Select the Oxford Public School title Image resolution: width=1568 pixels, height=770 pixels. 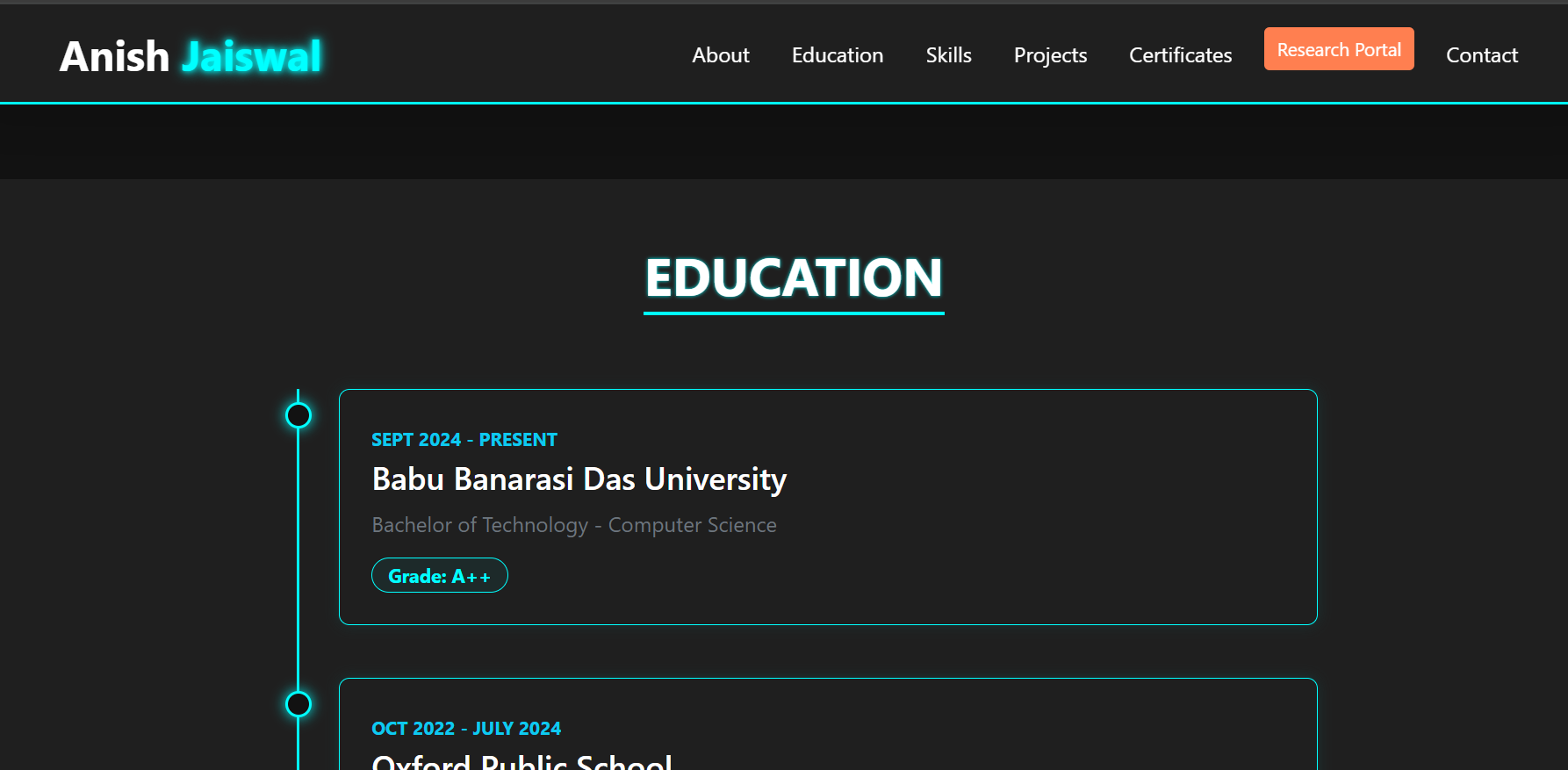point(521,760)
